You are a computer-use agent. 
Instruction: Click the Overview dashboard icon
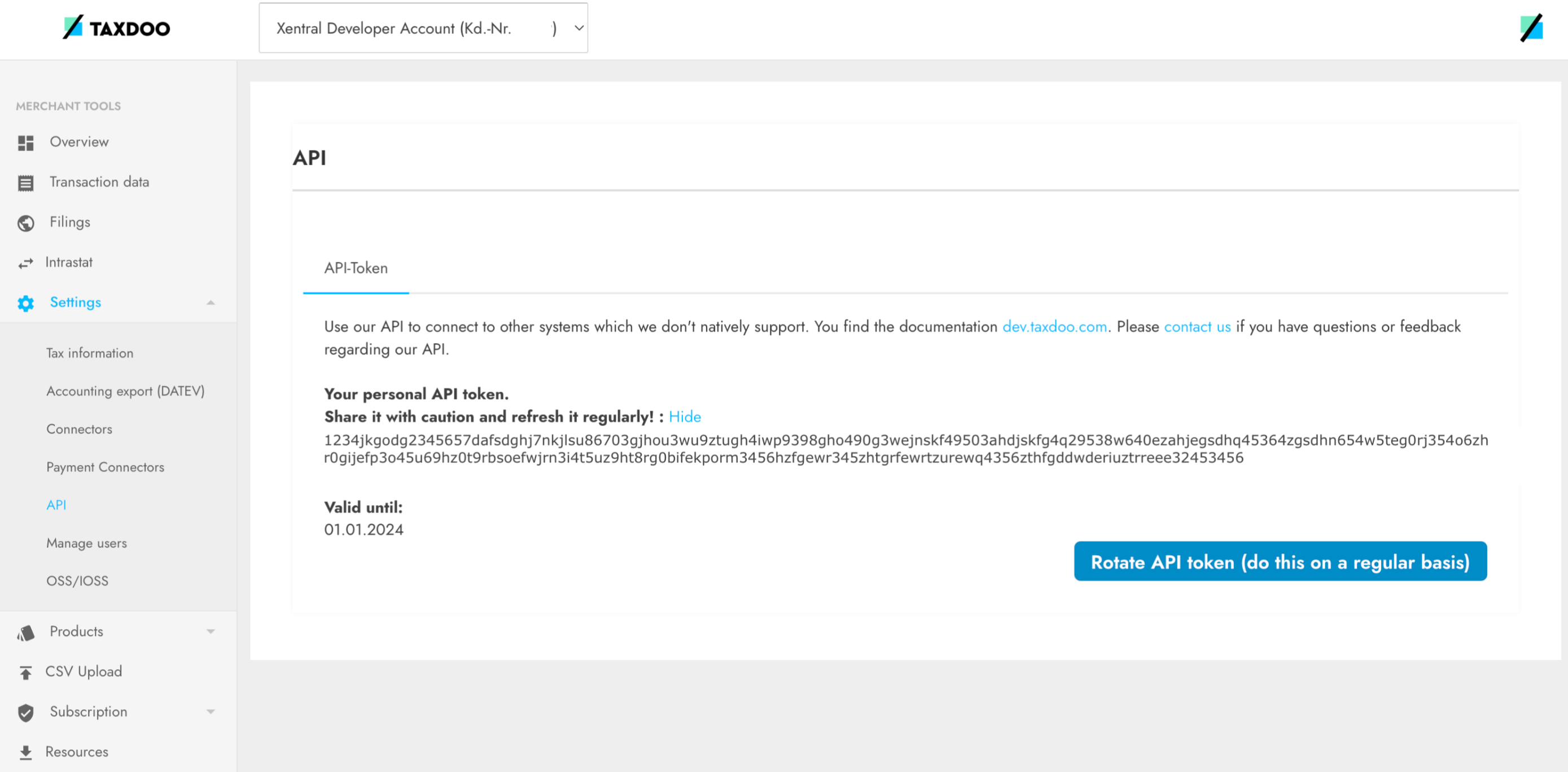pos(25,143)
